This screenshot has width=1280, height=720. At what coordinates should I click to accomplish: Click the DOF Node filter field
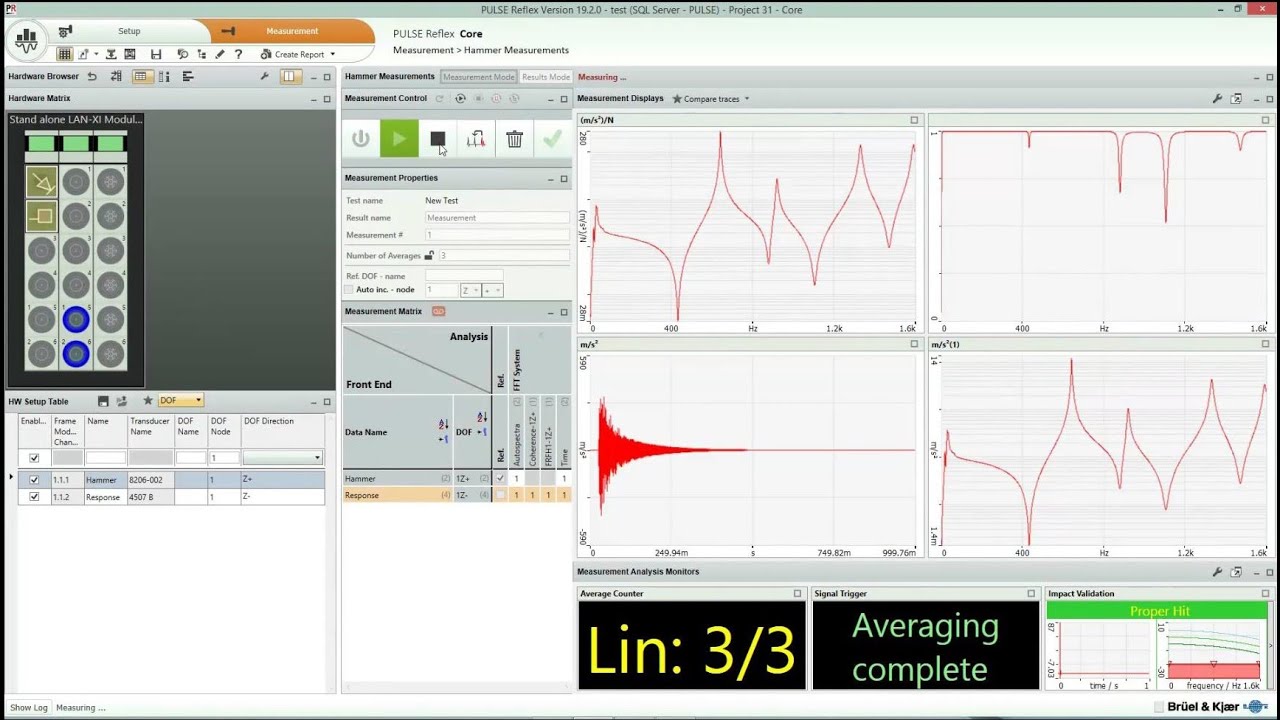click(x=224, y=458)
